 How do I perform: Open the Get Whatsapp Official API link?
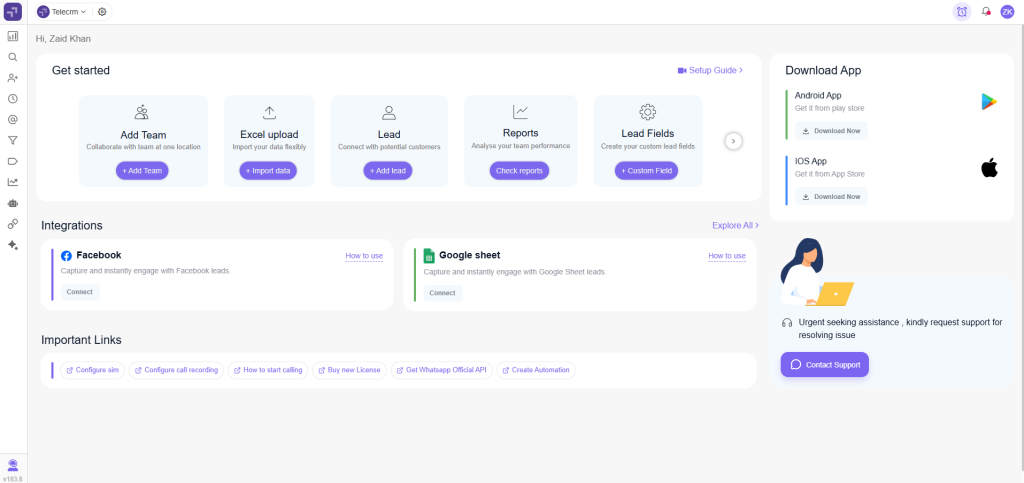pyautogui.click(x=440, y=370)
